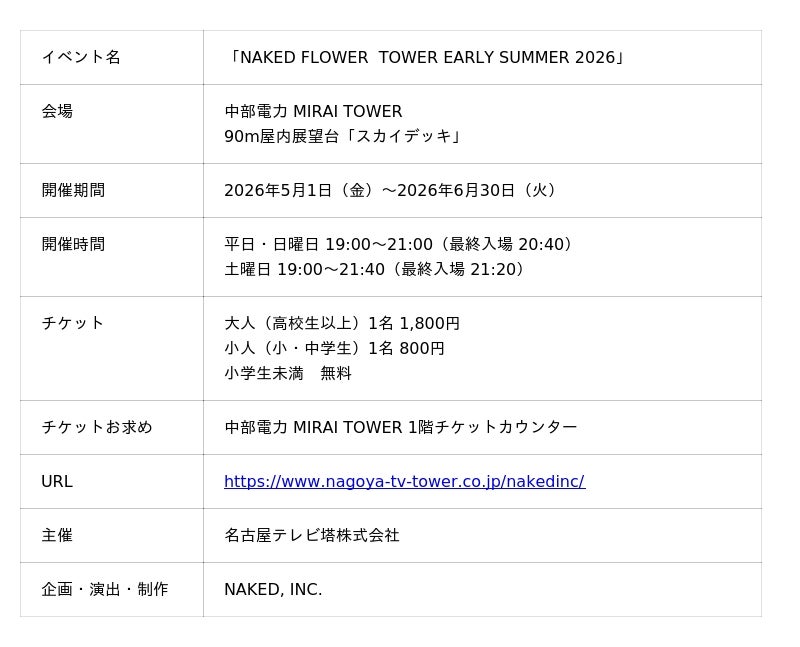The image size is (800, 647).
Task: Click the 中部電力 MIRAI TOWER venue text
Action: click(313, 111)
